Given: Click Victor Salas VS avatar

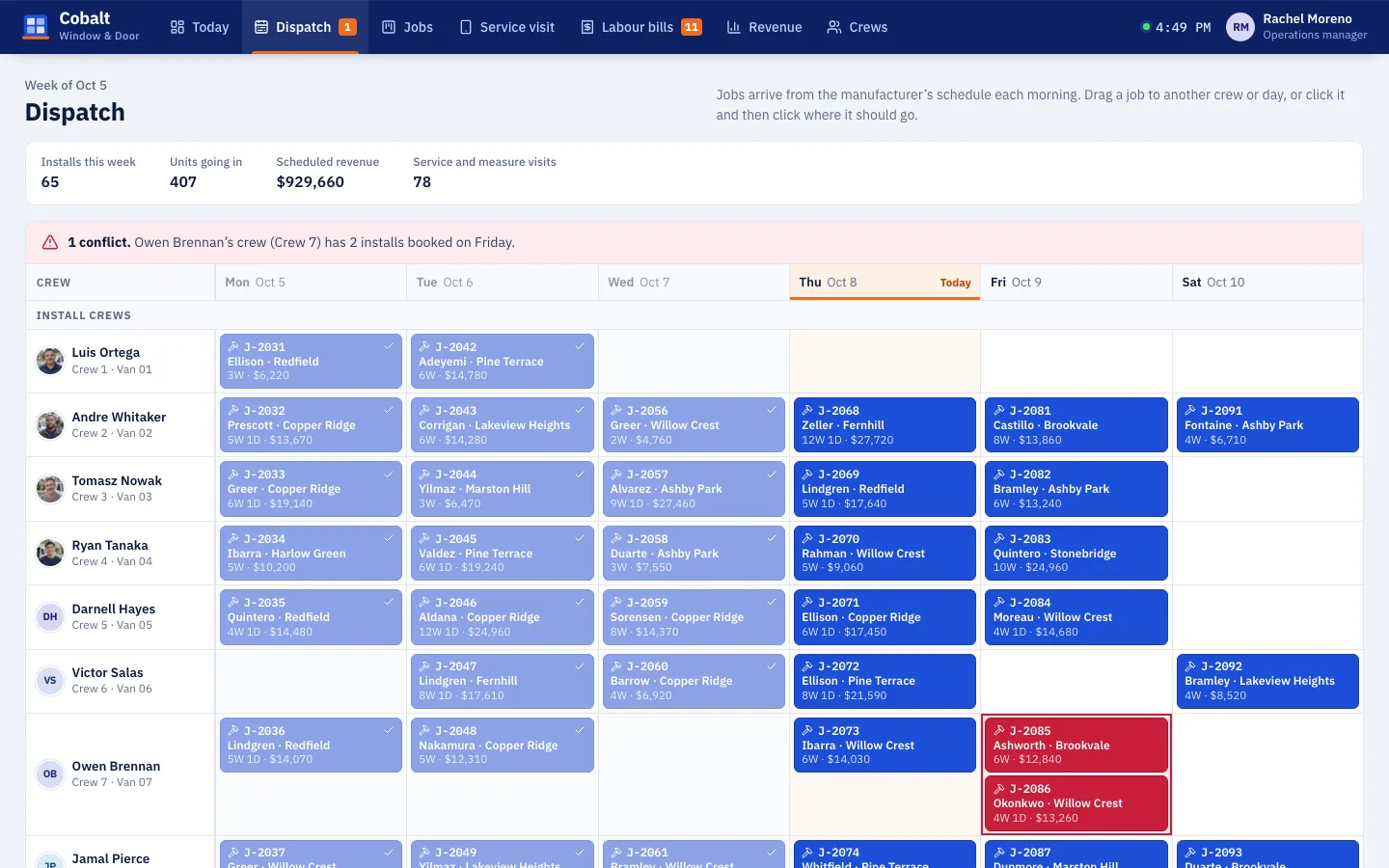Looking at the screenshot, I should click(50, 680).
